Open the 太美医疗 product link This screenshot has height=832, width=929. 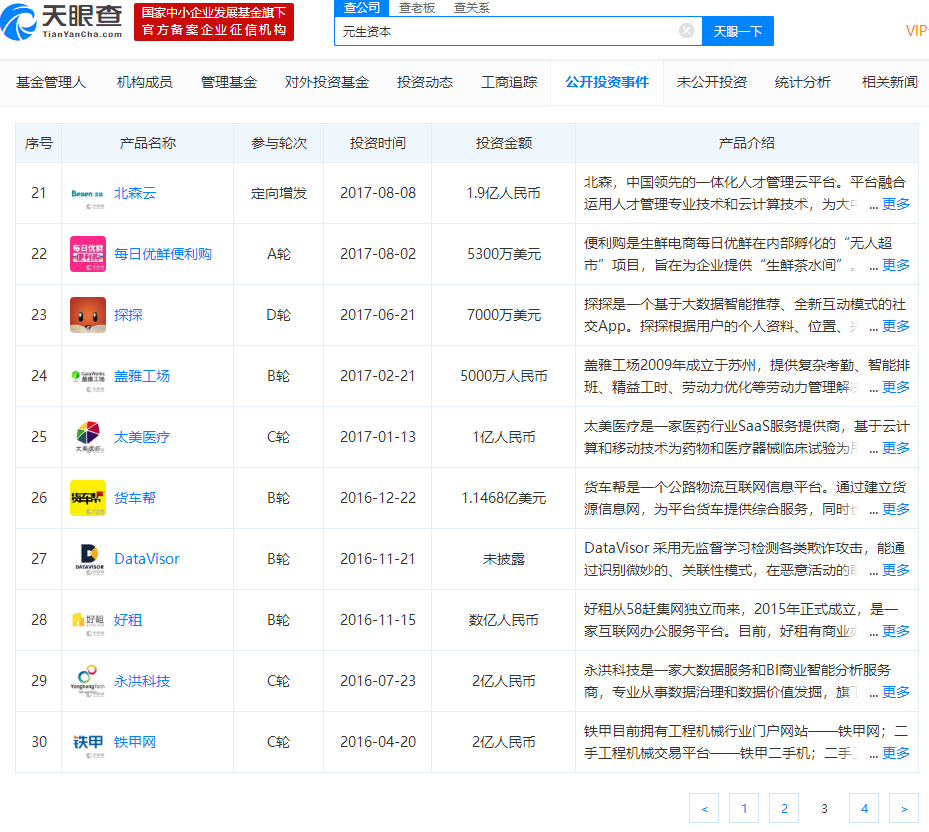point(142,437)
